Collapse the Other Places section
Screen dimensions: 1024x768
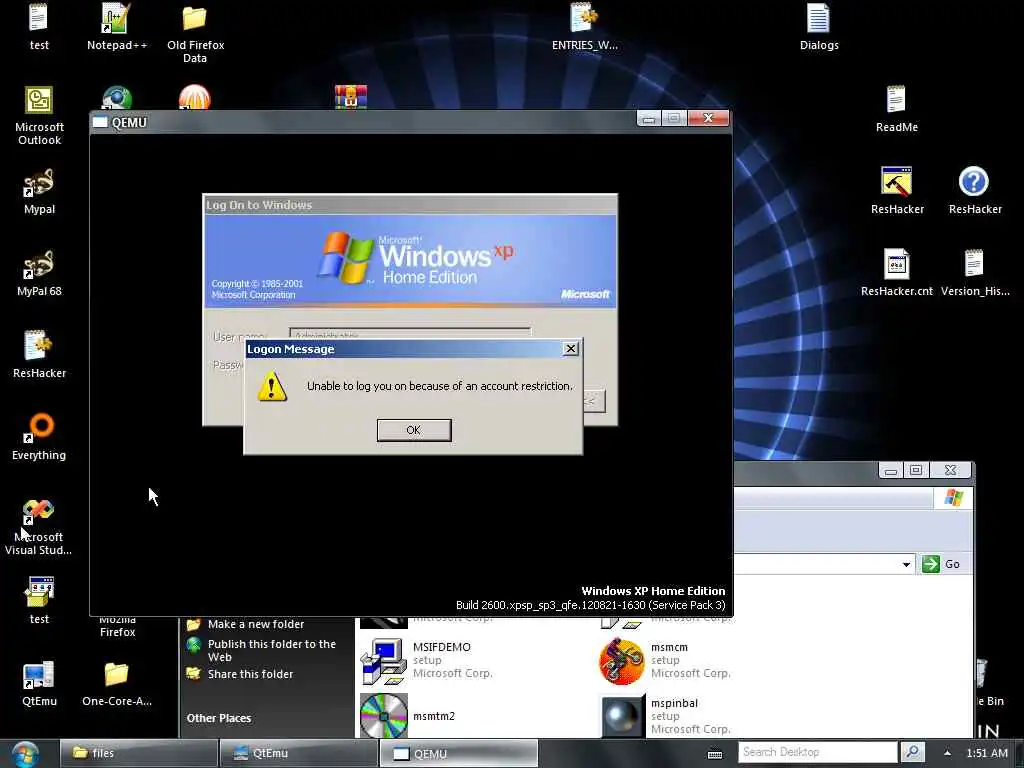[x=219, y=718]
